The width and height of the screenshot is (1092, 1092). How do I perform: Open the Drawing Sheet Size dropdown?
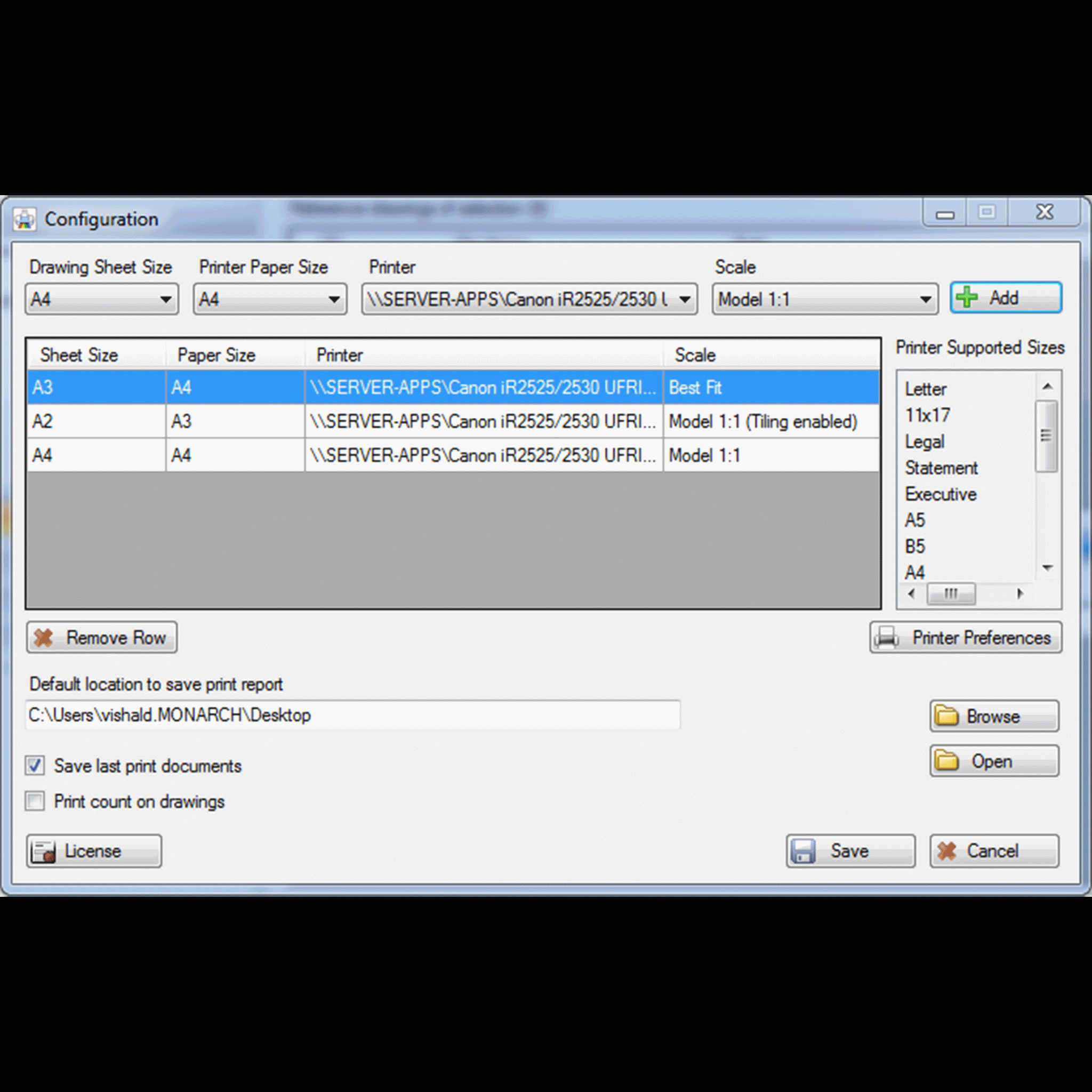(102, 299)
